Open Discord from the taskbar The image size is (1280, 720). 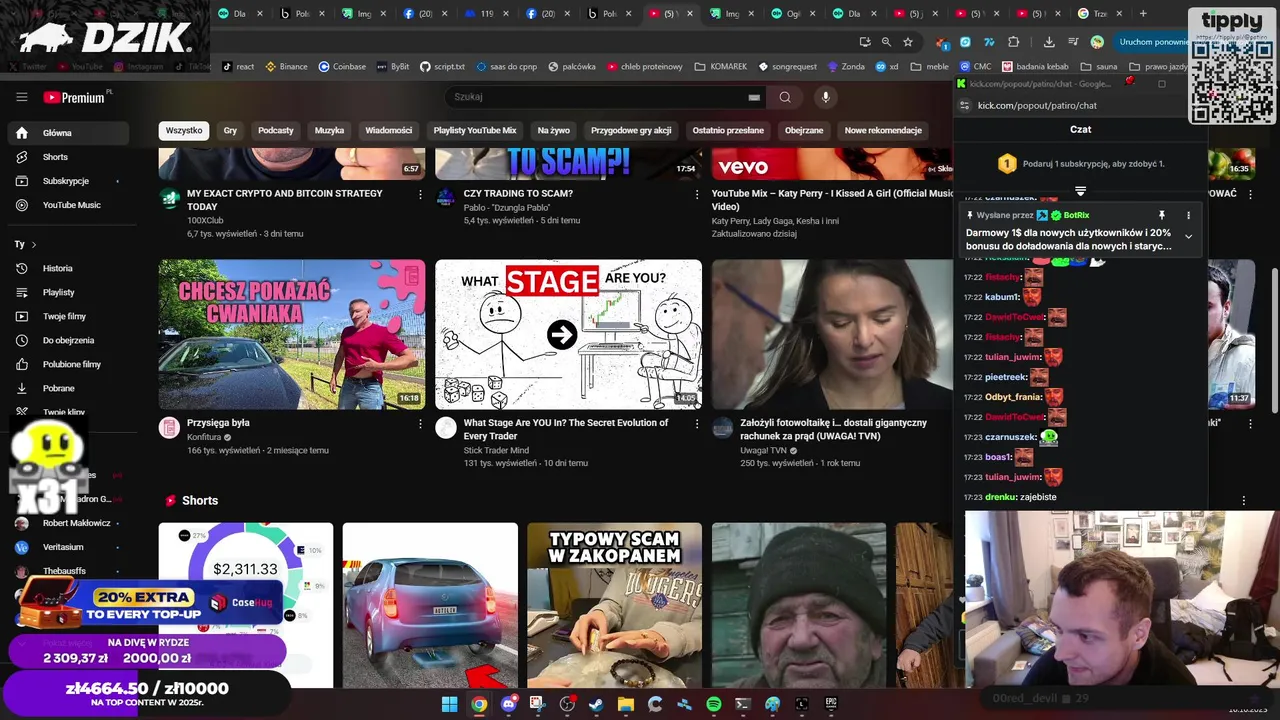[509, 704]
